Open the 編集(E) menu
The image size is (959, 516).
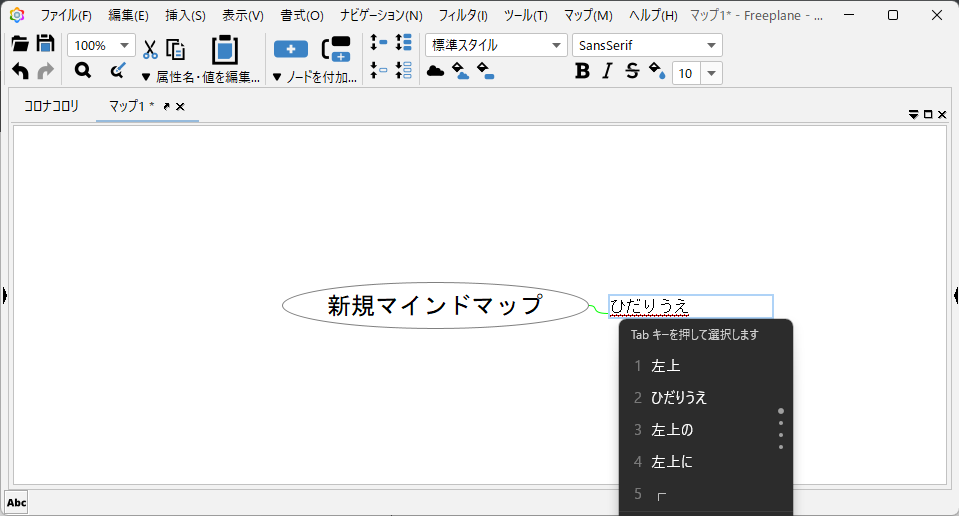pos(128,15)
